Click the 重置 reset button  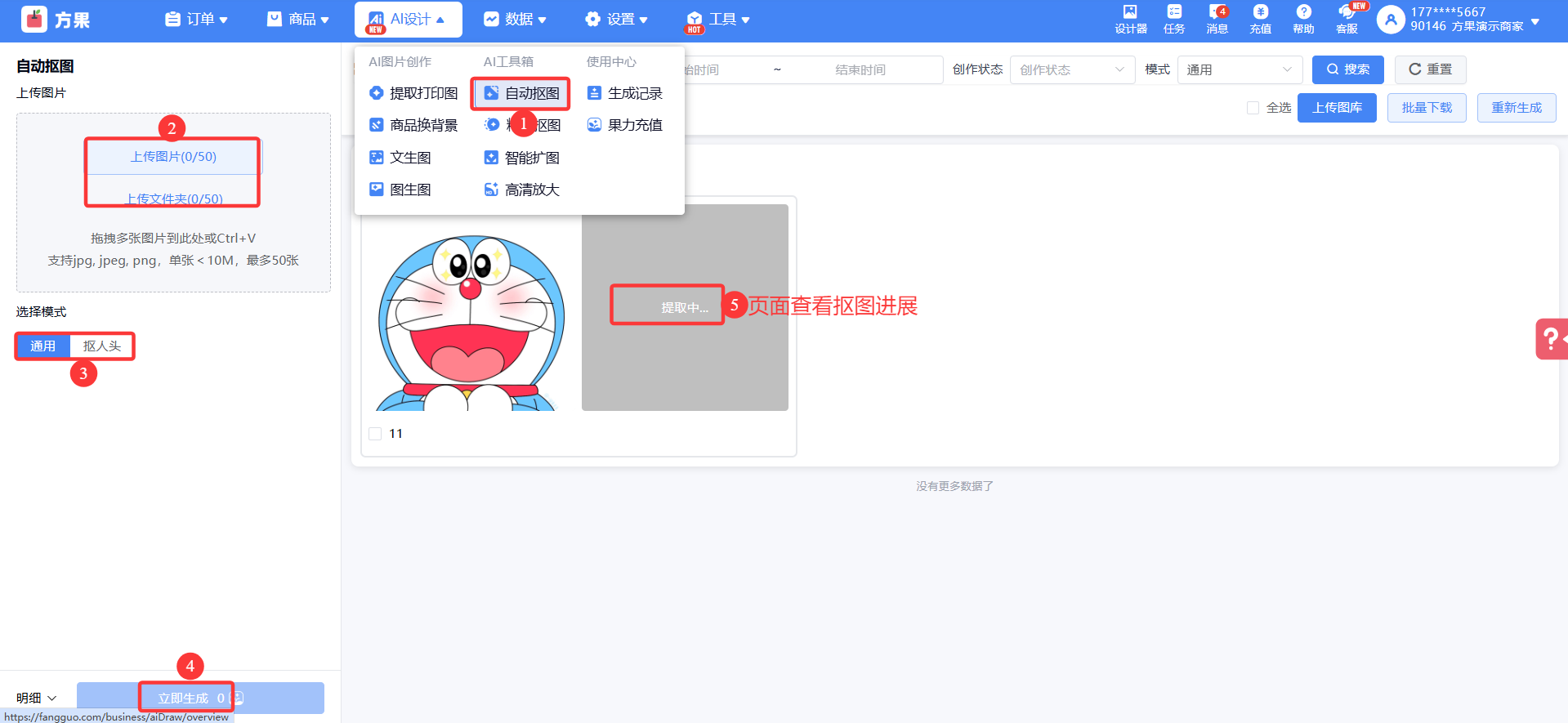[x=1431, y=70]
